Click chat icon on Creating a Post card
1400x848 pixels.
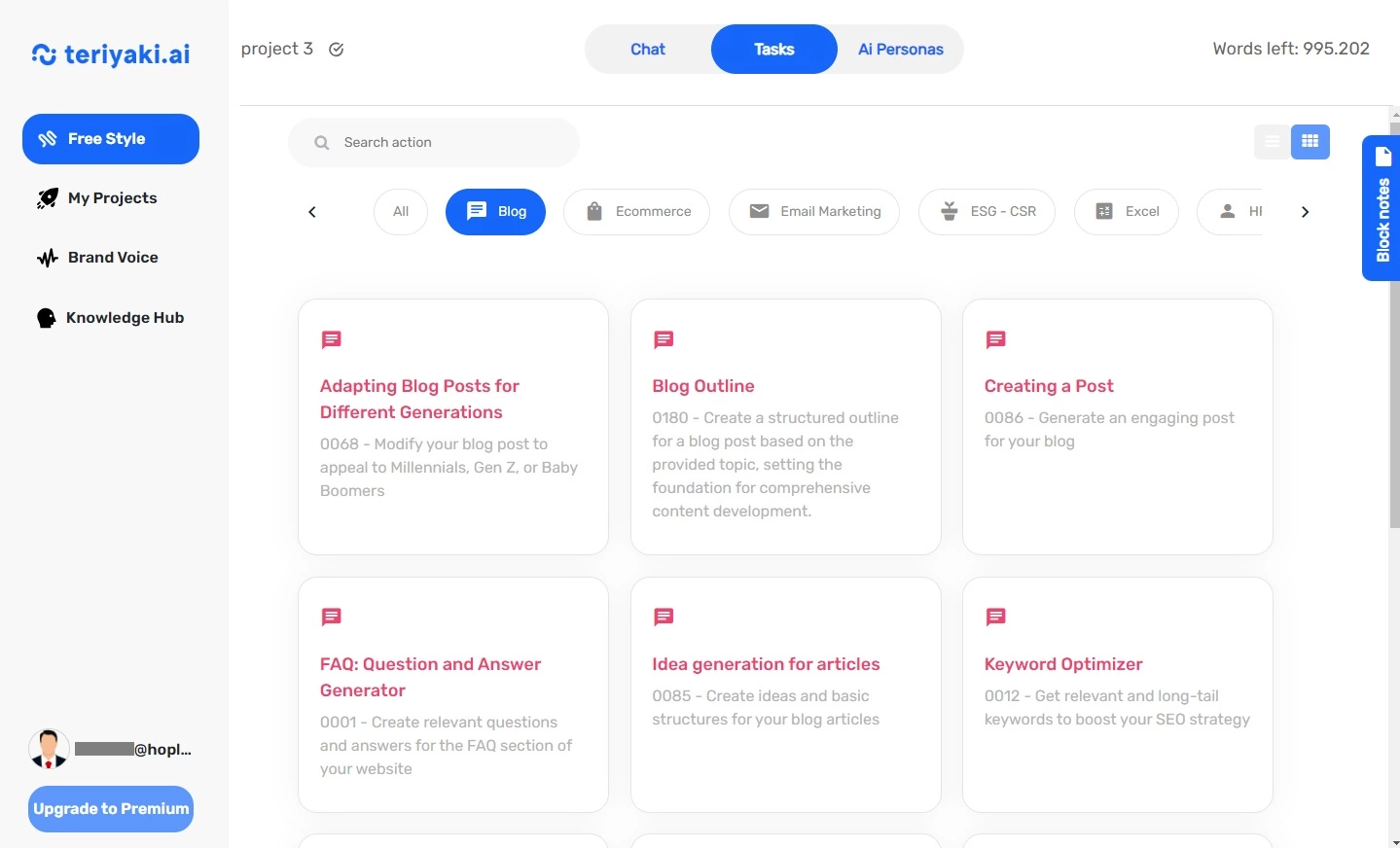(996, 340)
